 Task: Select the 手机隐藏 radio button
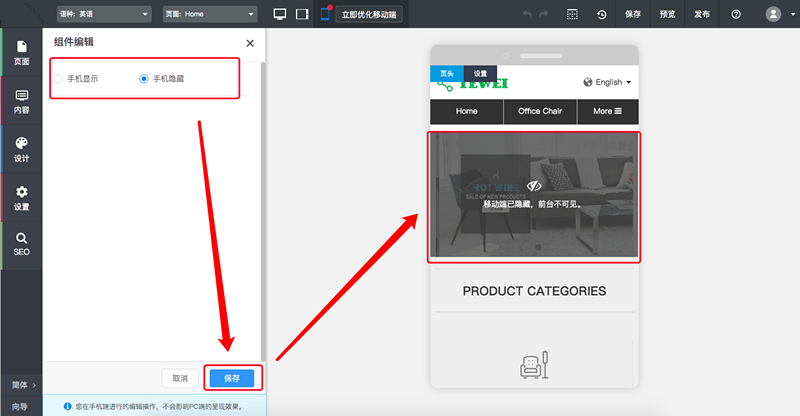pos(144,78)
